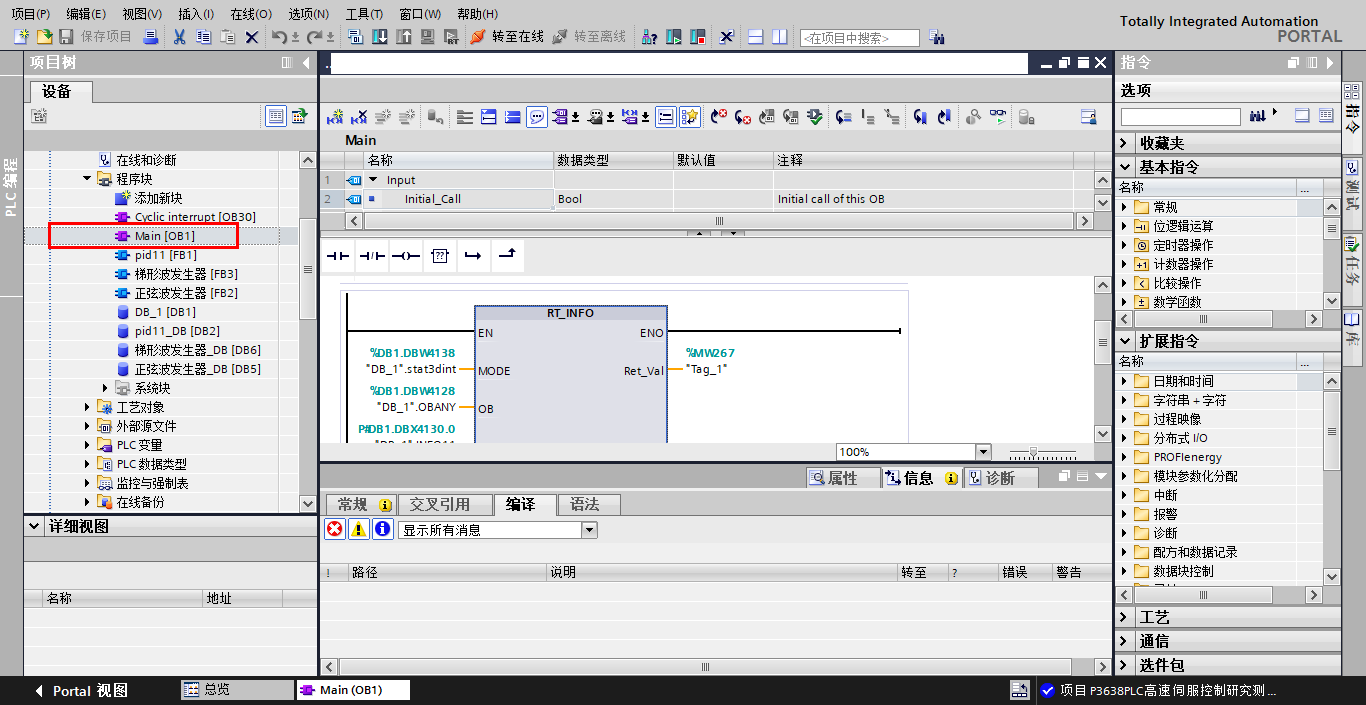Click the editor zoom slider handle
This screenshot has height=705, width=1366.
1034,452
